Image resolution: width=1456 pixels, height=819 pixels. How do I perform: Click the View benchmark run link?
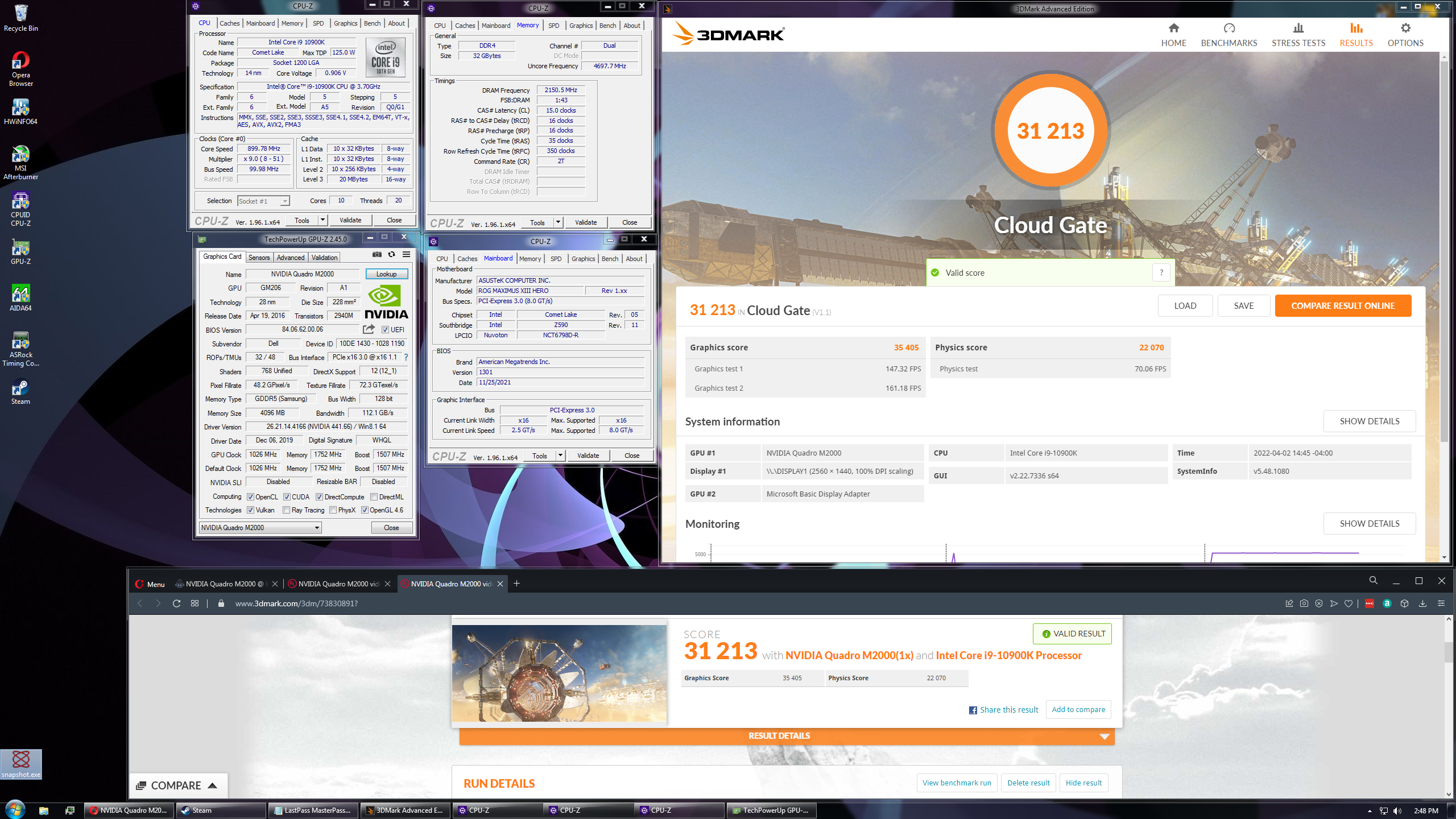(957, 783)
